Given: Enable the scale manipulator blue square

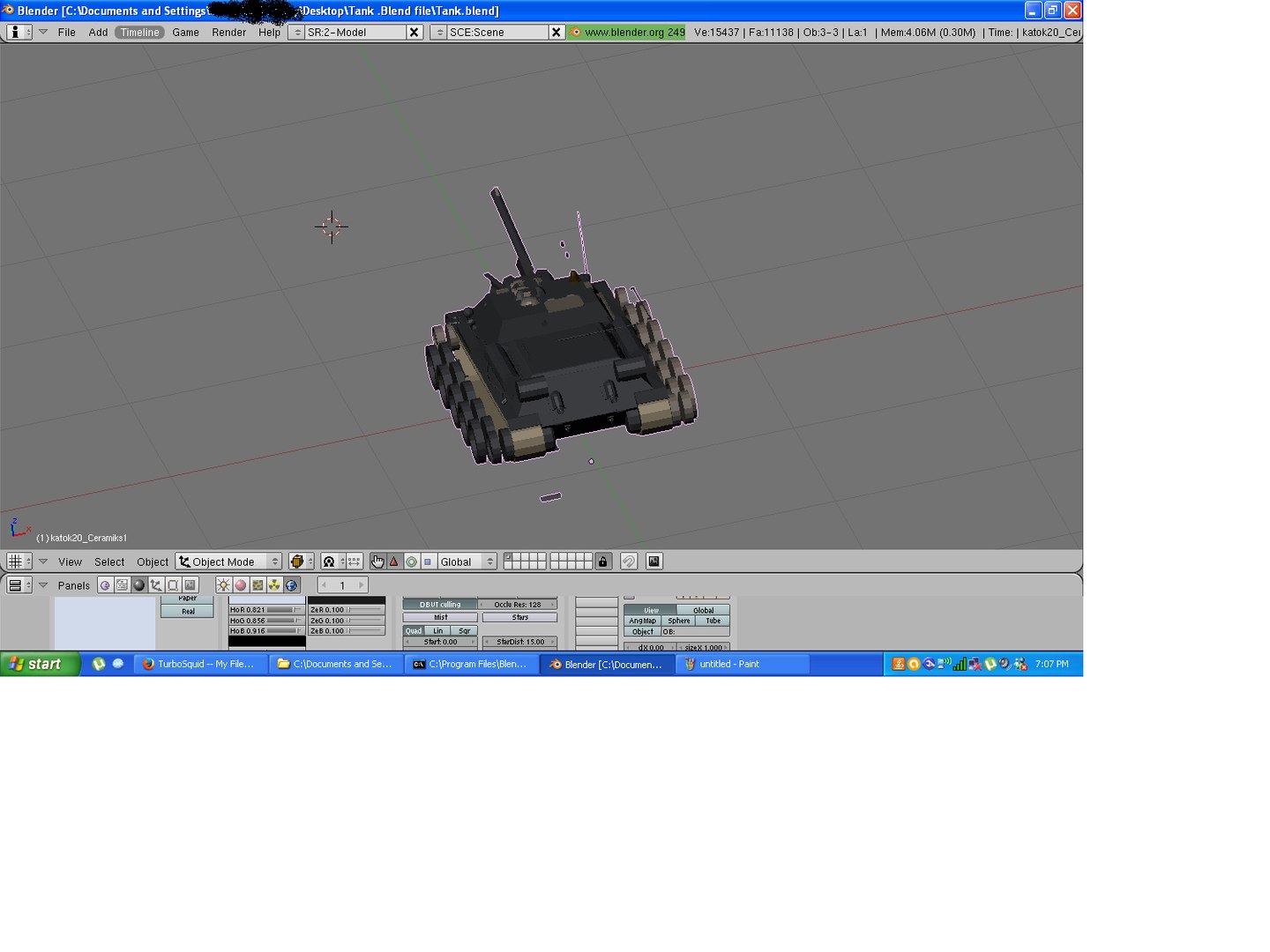Looking at the screenshot, I should pos(428,562).
